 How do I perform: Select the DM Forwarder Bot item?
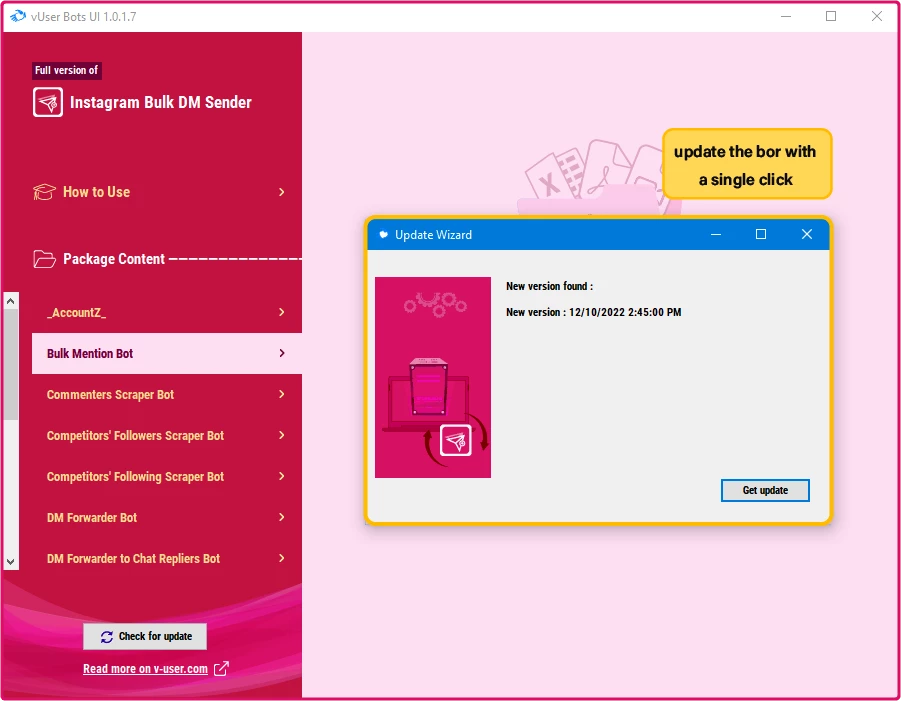(x=167, y=518)
